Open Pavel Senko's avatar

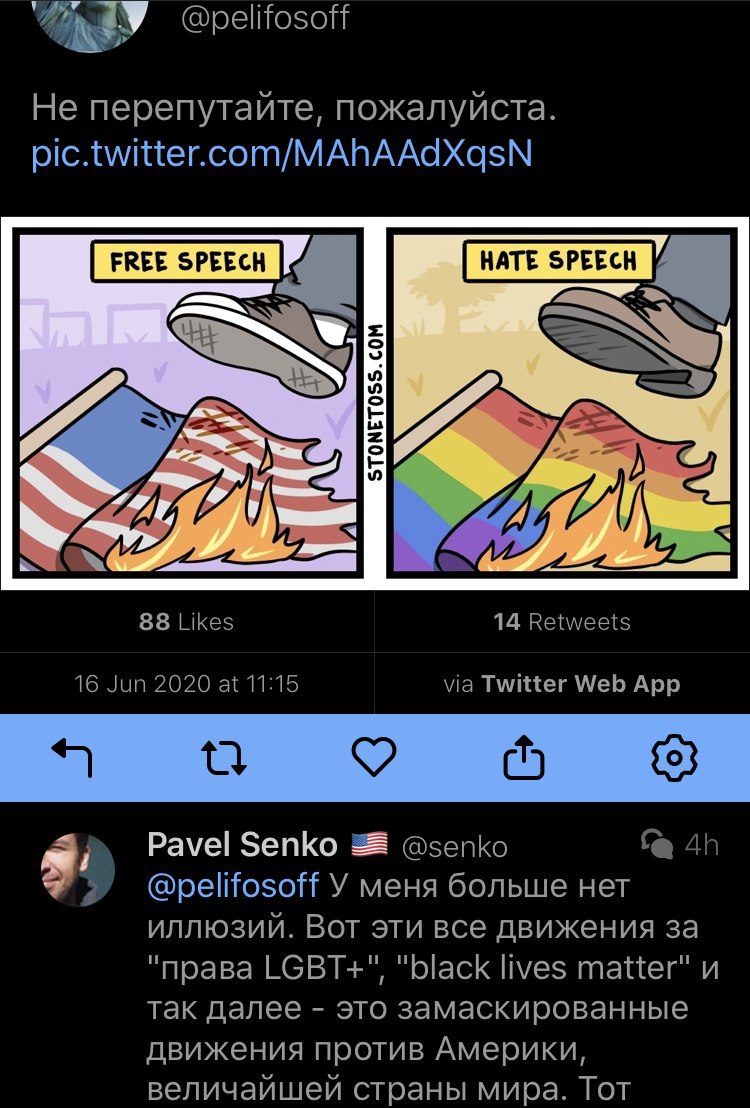pos(78,870)
